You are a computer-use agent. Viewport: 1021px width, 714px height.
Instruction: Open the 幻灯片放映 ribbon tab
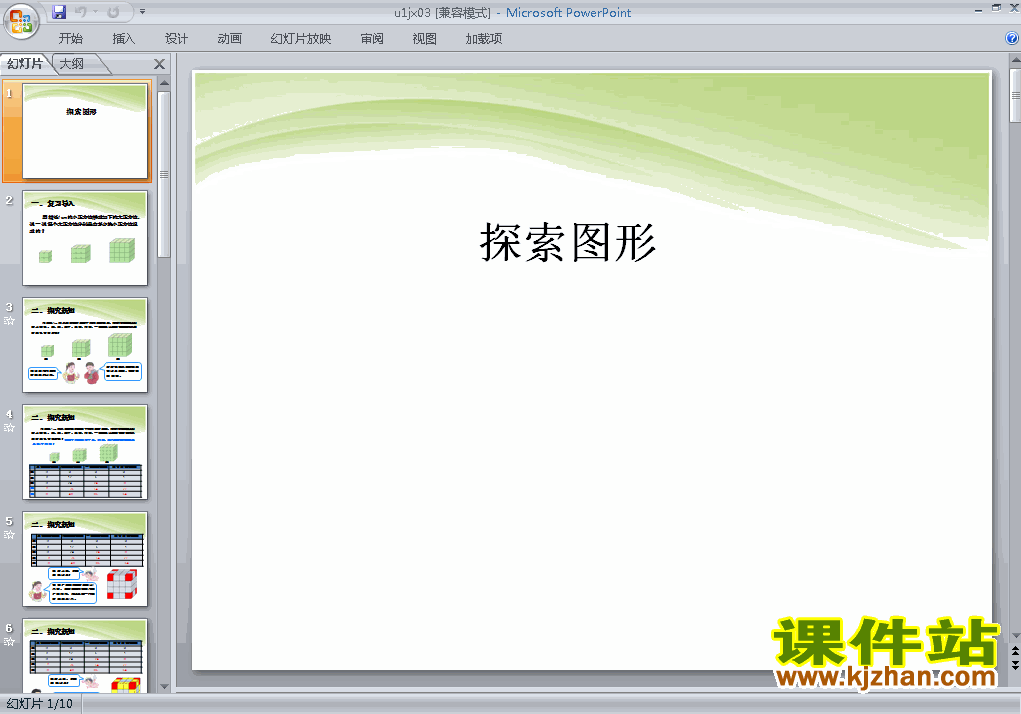tap(300, 38)
